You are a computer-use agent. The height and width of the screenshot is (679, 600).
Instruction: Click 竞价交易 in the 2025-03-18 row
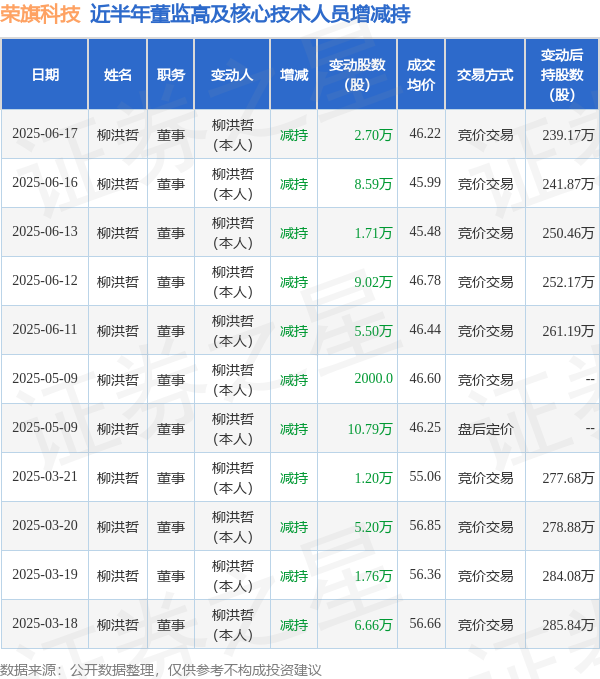[x=485, y=625]
